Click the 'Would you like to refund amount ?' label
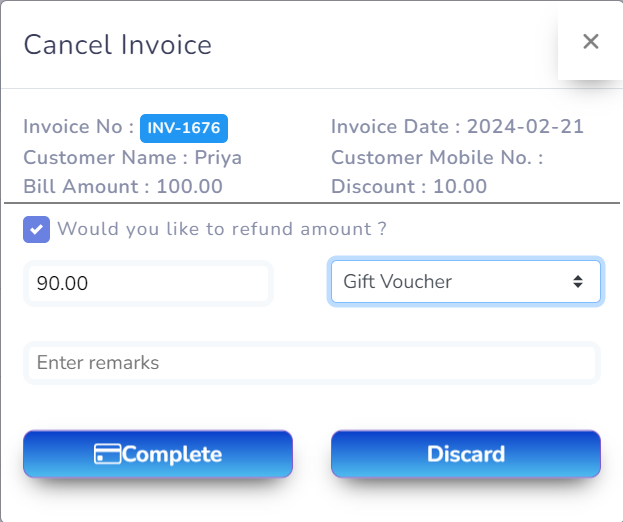This screenshot has height=522, width=623. 222,229
